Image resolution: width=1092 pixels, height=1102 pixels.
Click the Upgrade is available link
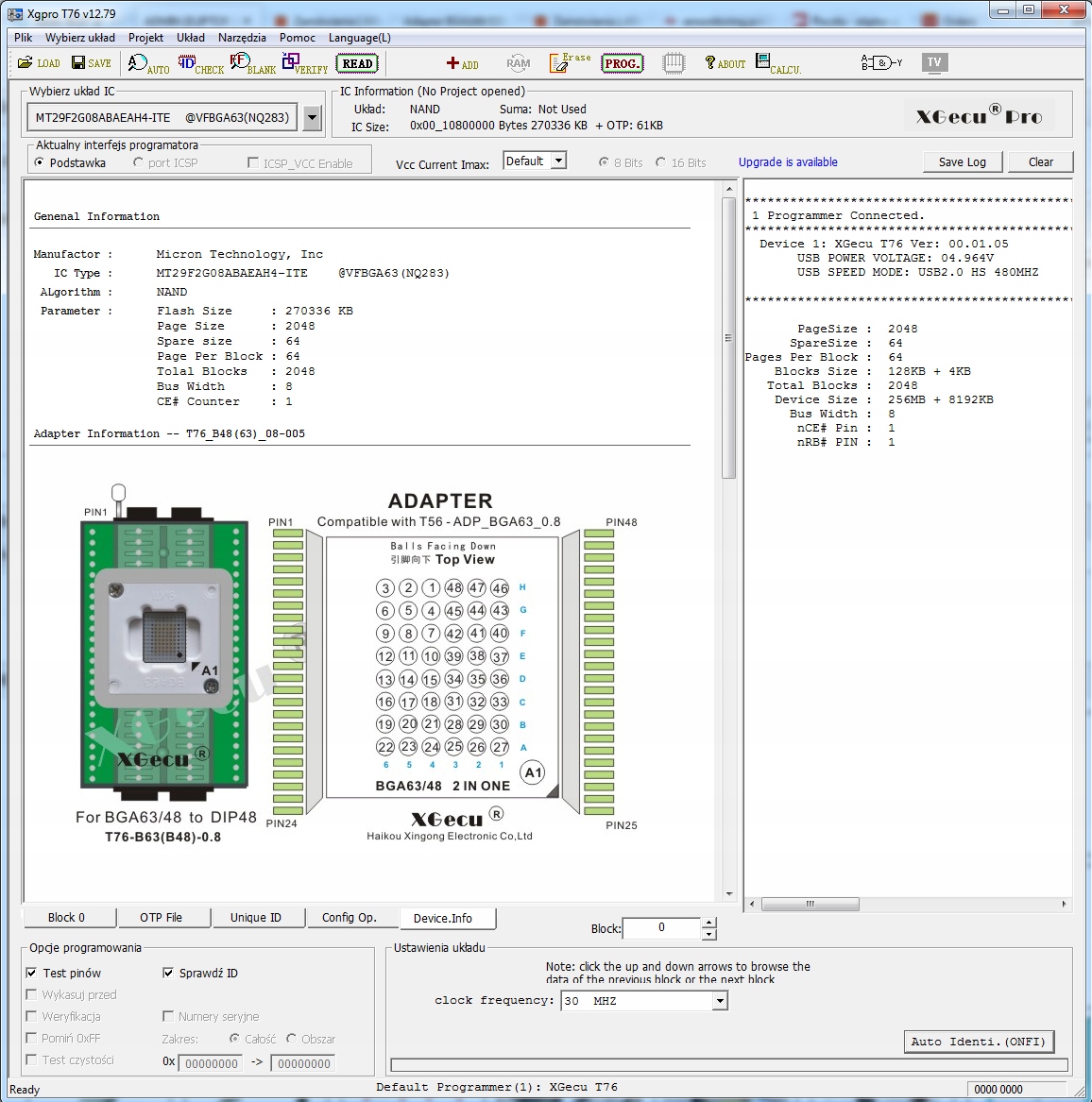(788, 161)
